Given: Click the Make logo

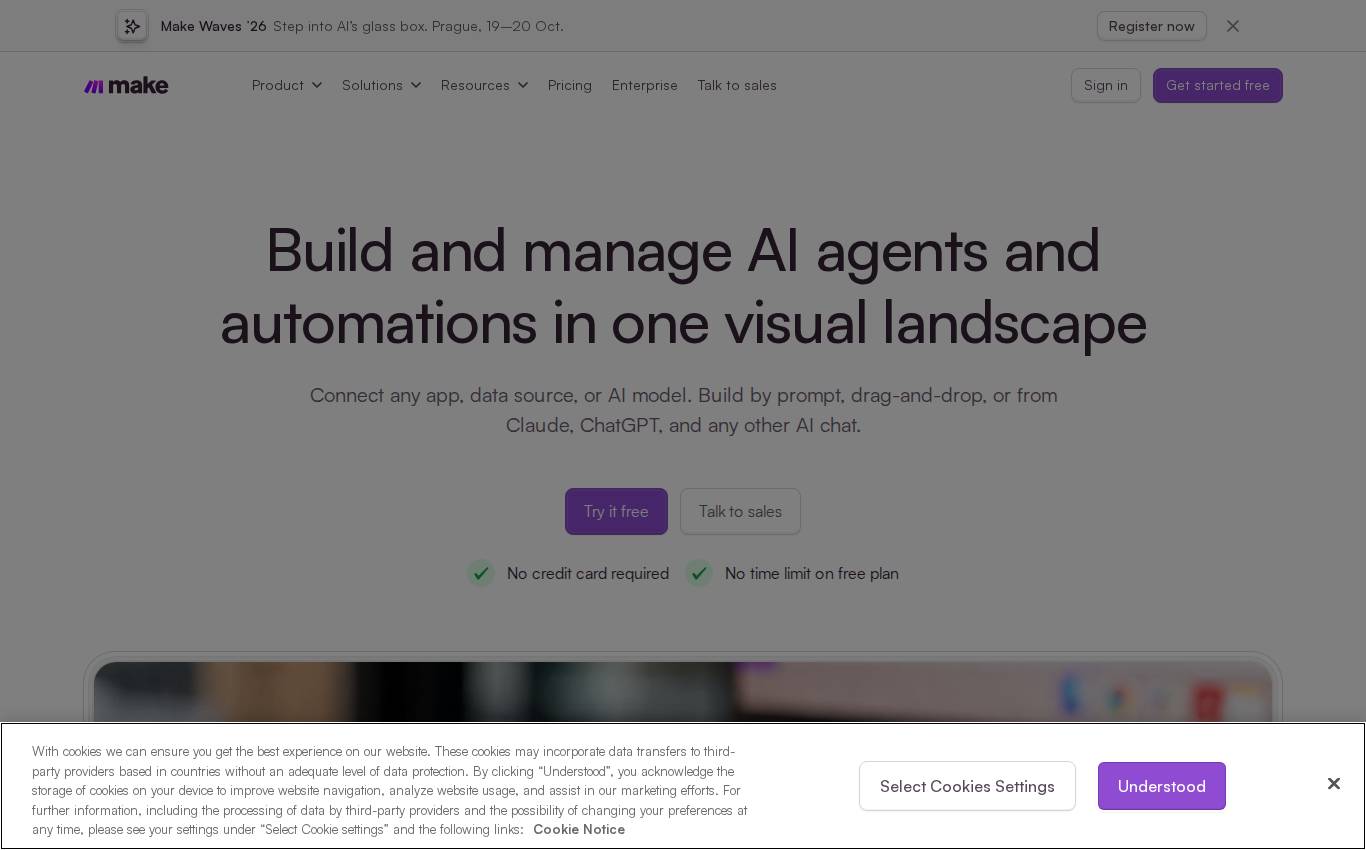Looking at the screenshot, I should coord(126,86).
